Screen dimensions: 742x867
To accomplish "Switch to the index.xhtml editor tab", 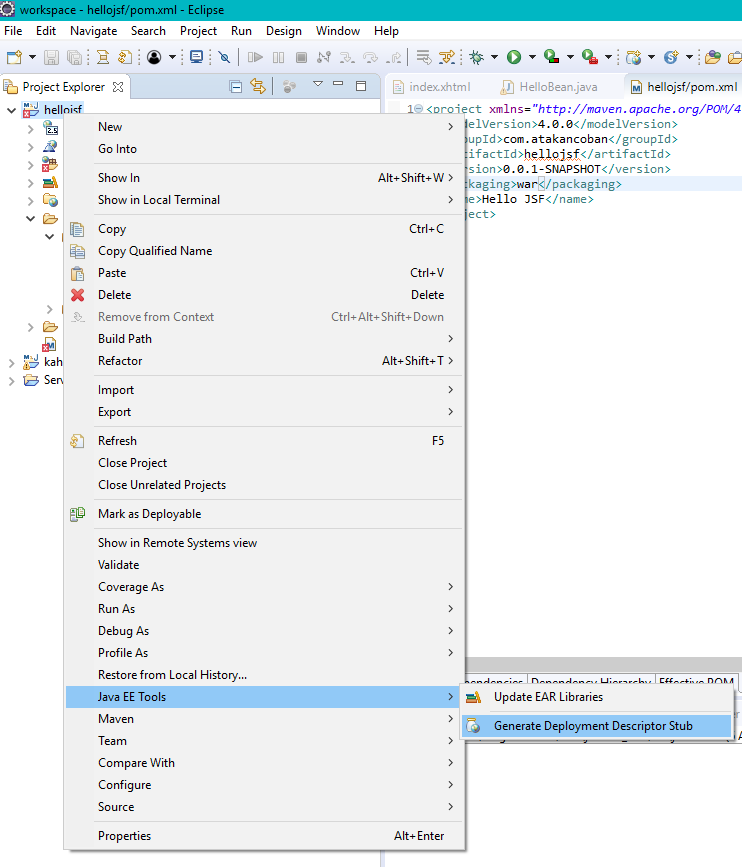I will pos(432,87).
